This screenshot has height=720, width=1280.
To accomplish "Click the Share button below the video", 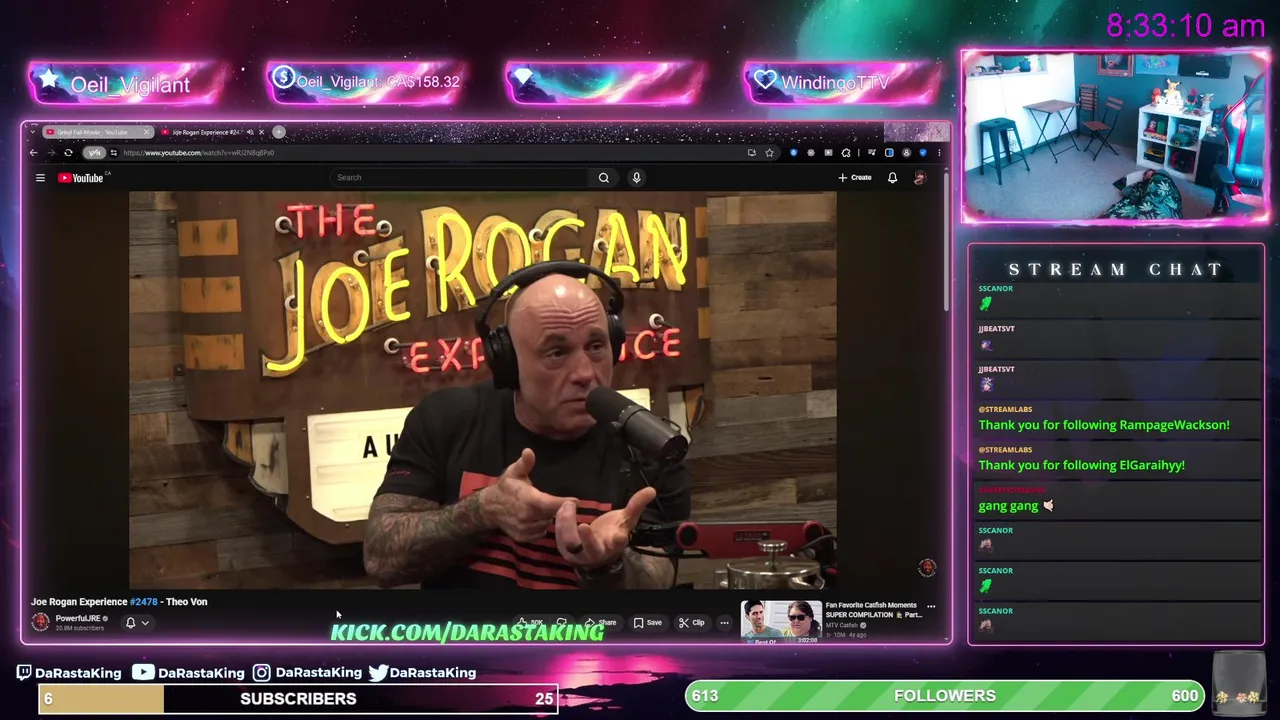I will point(601,623).
